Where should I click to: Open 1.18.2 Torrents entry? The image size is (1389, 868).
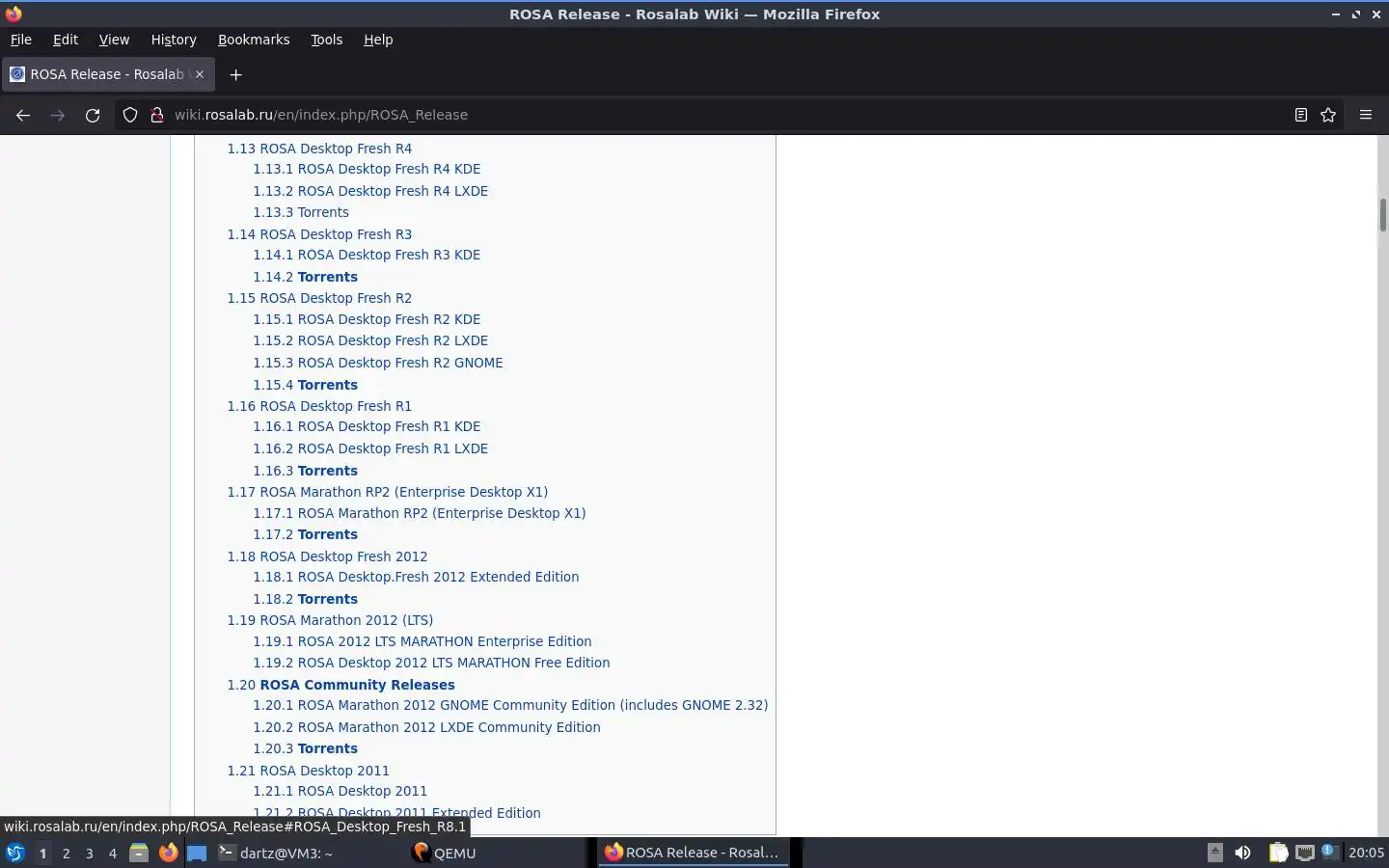tap(305, 599)
